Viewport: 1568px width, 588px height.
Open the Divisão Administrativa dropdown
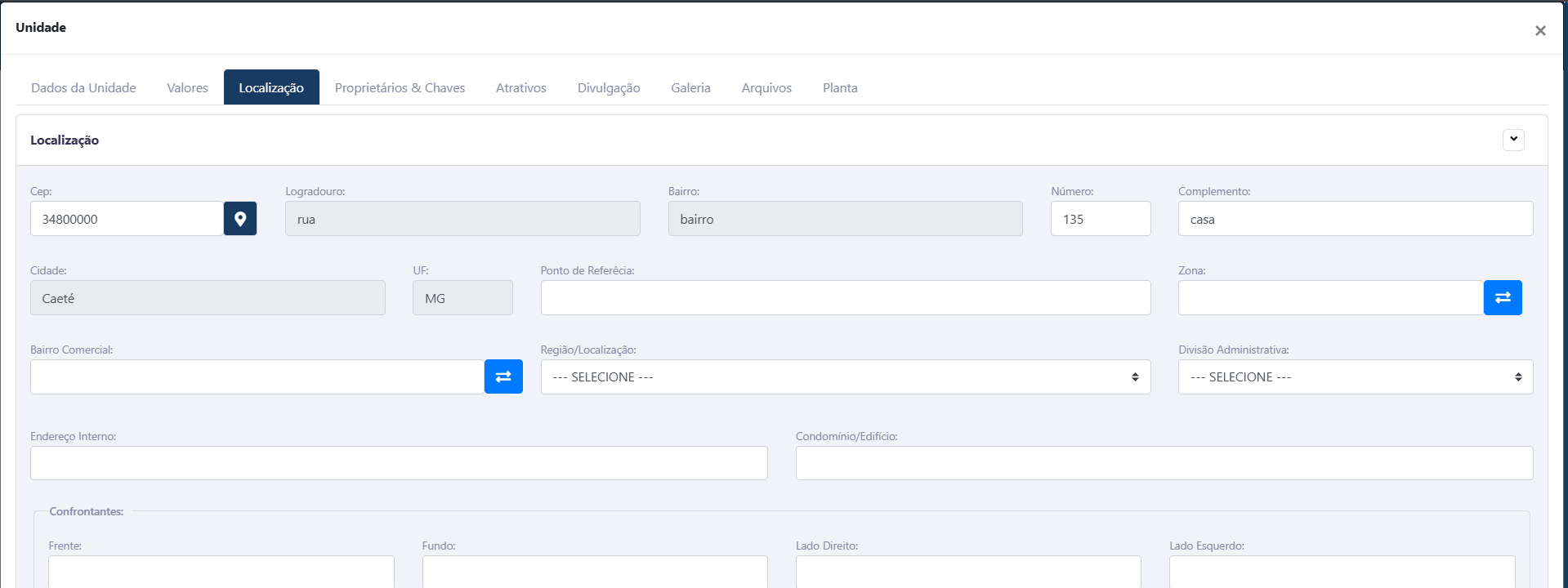(1355, 377)
